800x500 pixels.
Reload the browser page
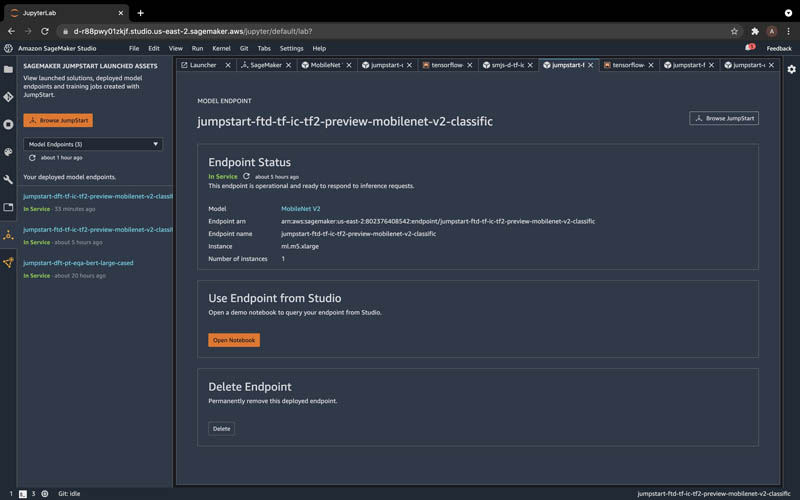click(45, 31)
